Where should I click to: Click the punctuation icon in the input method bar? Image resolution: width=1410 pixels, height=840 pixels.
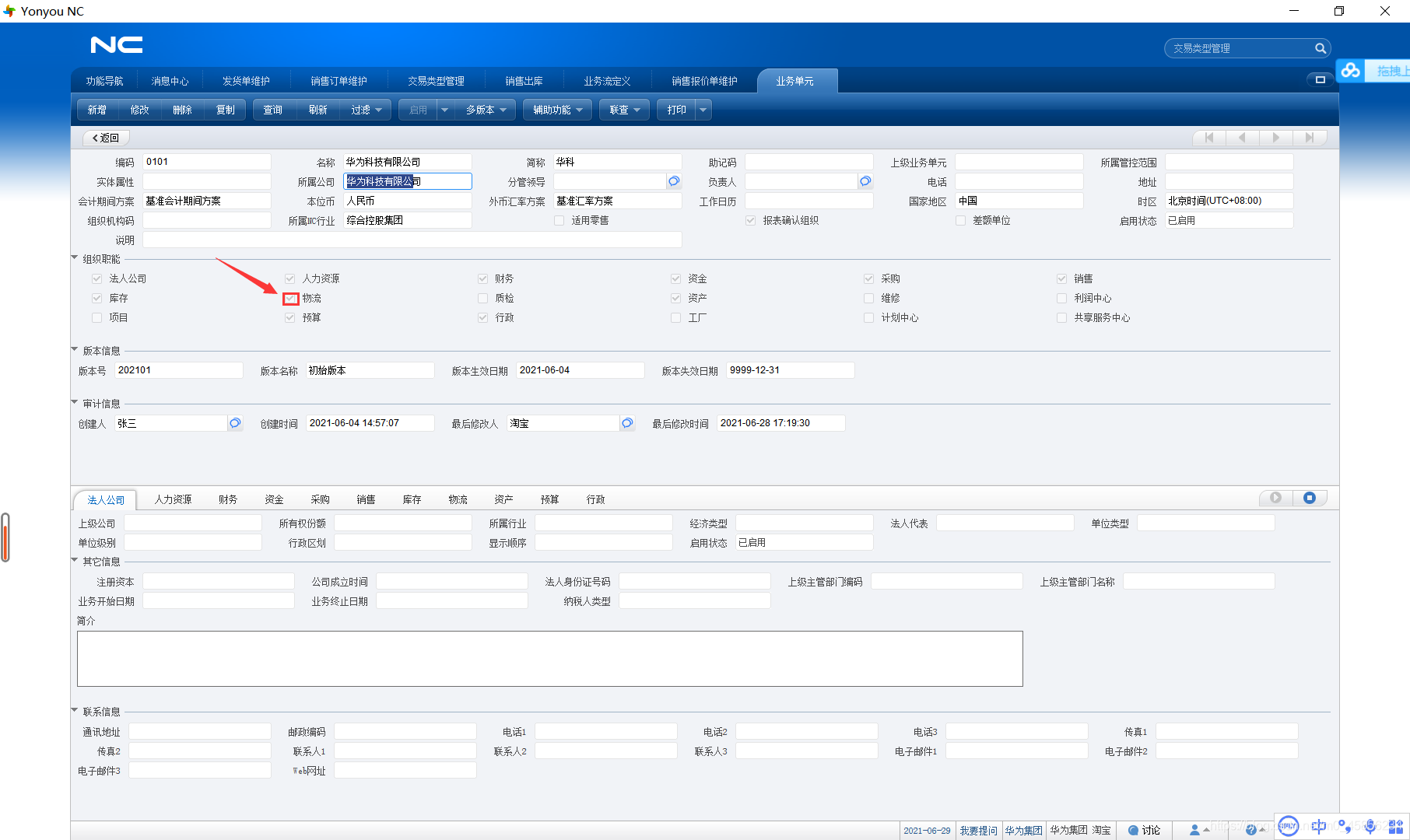coord(1344,826)
